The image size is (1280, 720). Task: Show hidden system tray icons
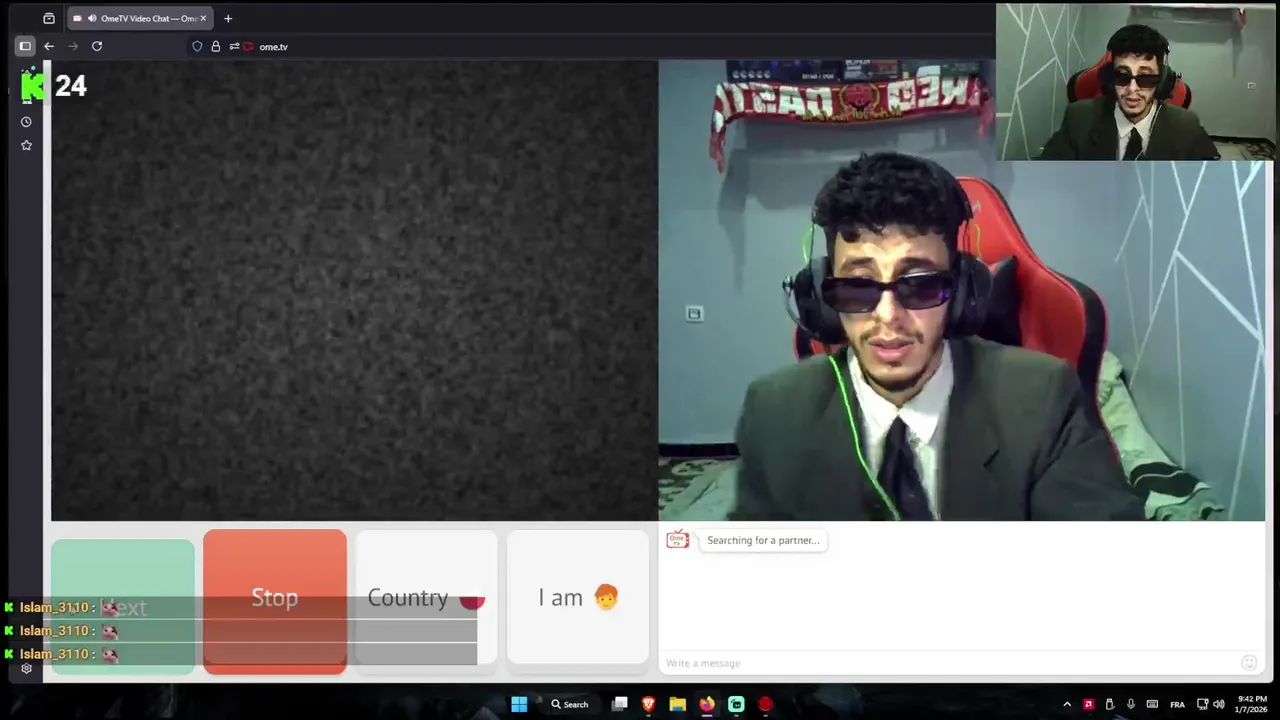pos(1067,704)
